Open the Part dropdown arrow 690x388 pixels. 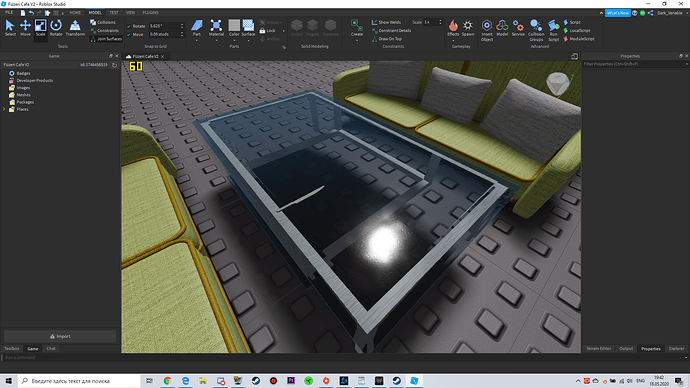click(197, 40)
